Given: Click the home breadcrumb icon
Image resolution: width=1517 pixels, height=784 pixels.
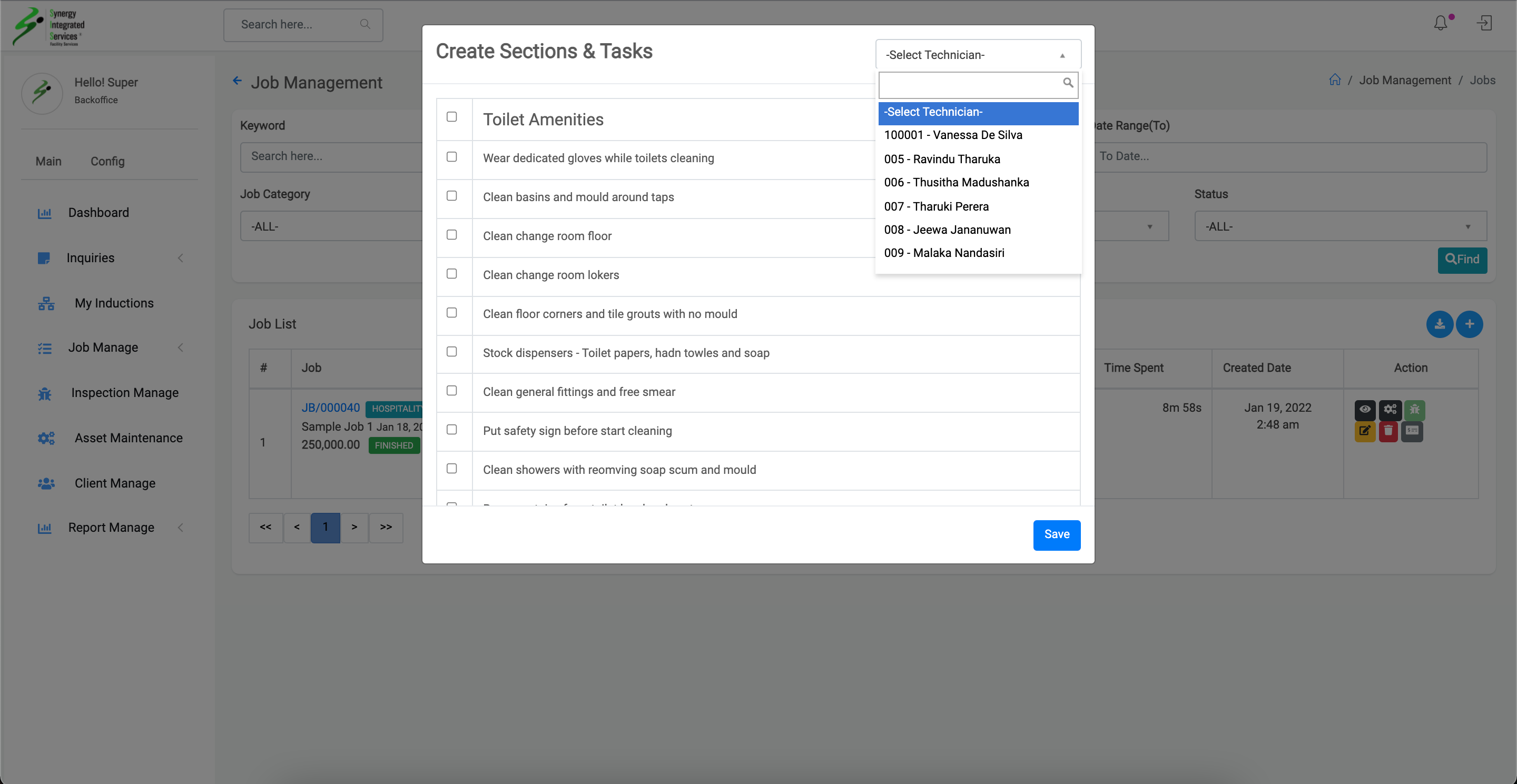Looking at the screenshot, I should (1334, 80).
